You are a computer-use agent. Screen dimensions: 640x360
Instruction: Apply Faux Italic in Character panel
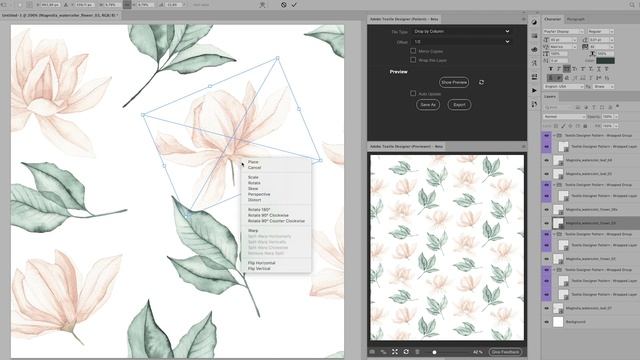pyautogui.click(x=558, y=69)
